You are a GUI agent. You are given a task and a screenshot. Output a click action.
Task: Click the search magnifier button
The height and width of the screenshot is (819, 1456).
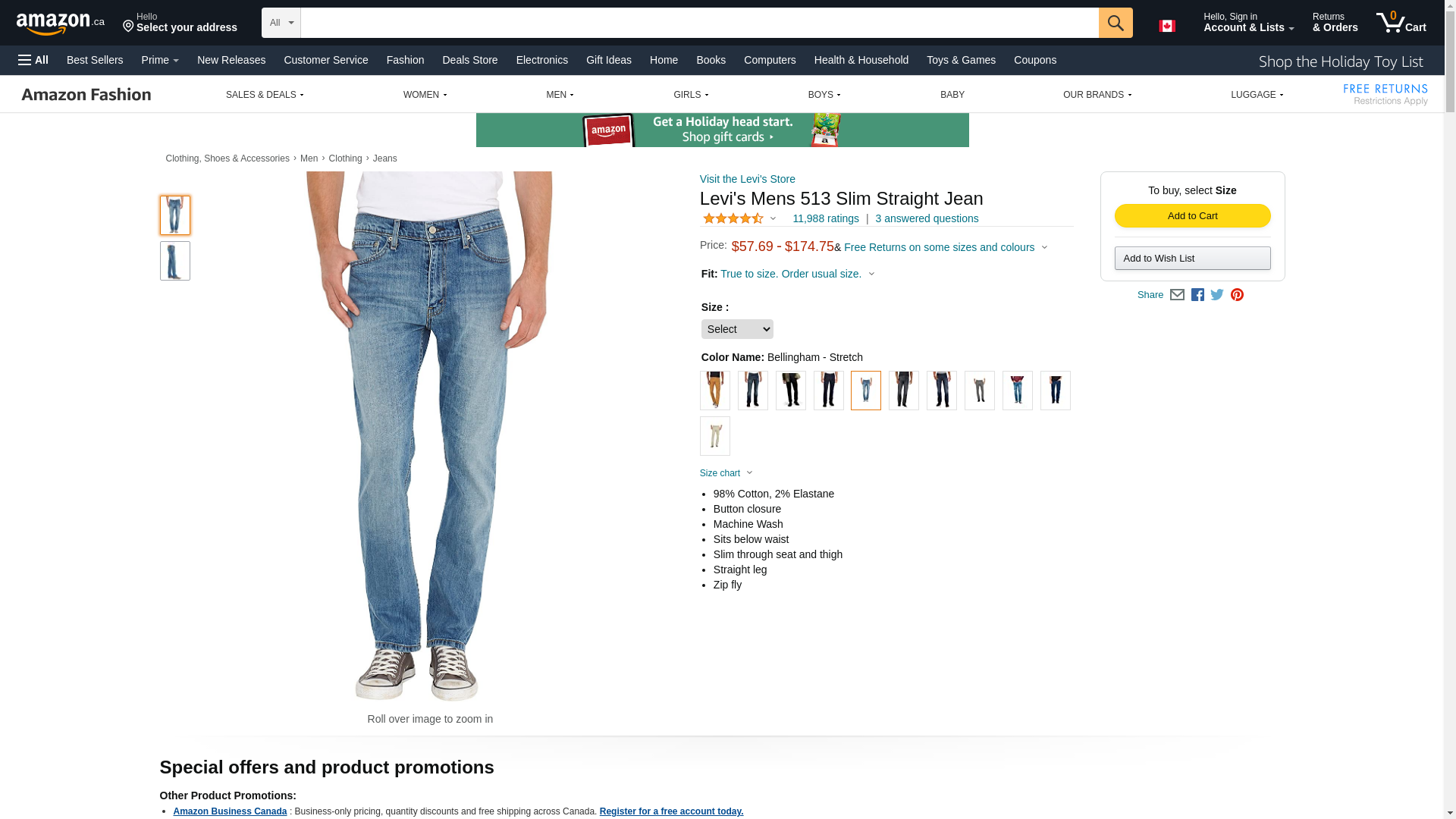(x=1116, y=23)
